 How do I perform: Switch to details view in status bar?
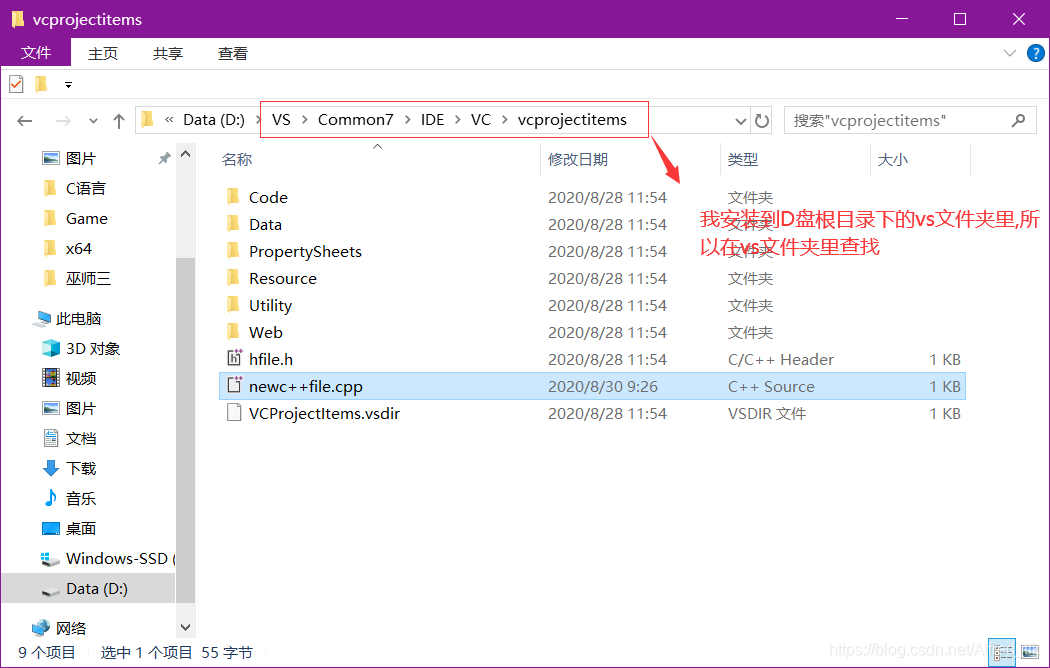click(1002, 651)
